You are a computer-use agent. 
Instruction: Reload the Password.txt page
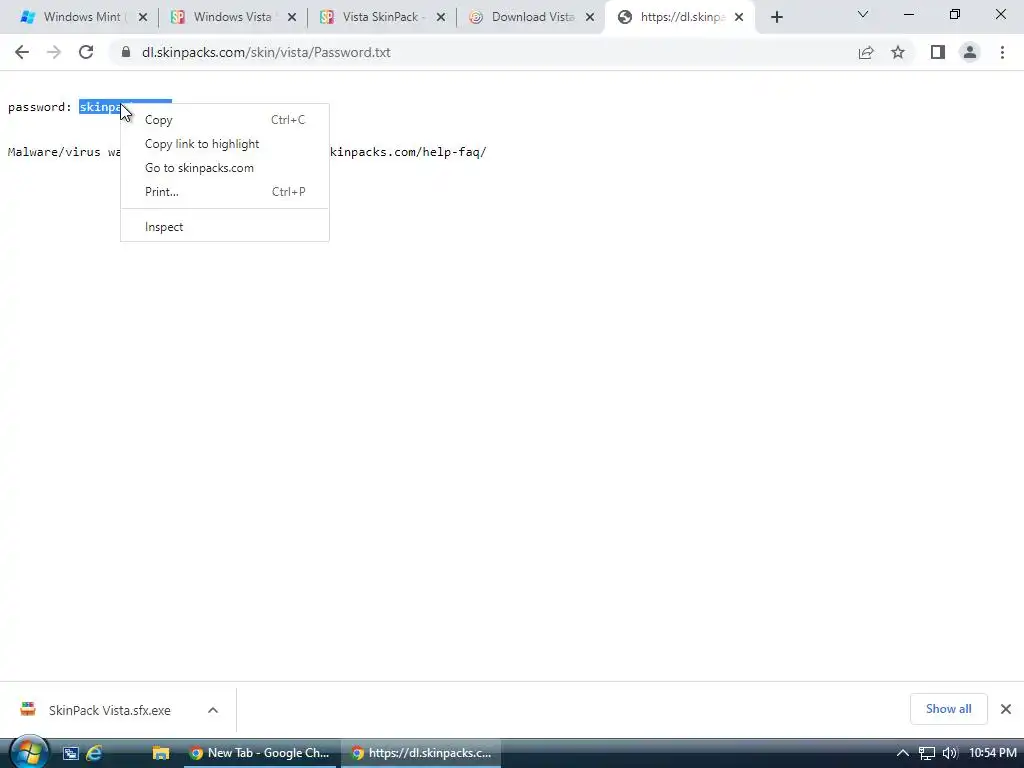[x=86, y=52]
